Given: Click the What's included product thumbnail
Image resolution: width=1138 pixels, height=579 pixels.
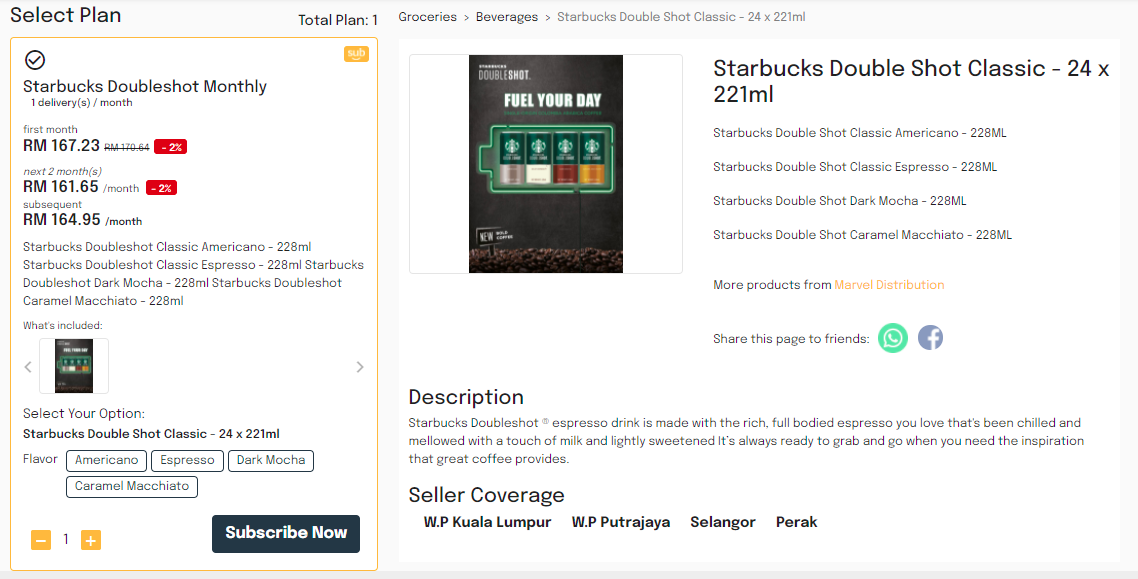Looking at the screenshot, I should (74, 366).
